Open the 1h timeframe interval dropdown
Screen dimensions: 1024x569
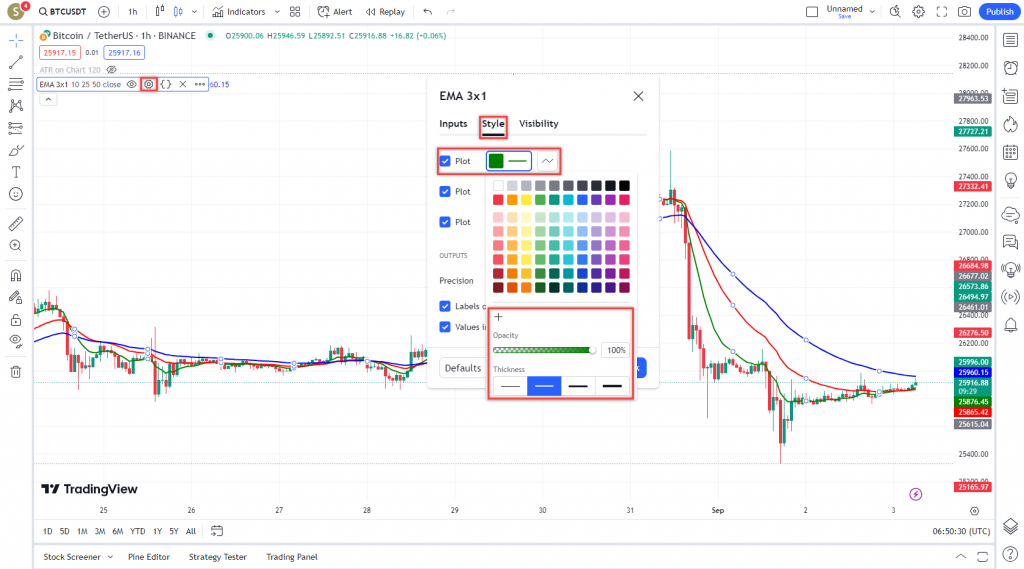133,12
